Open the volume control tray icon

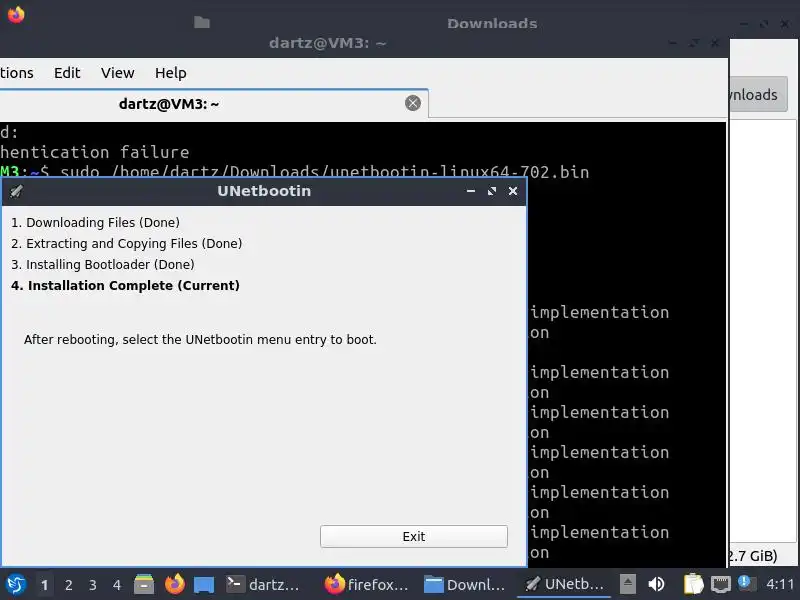tap(656, 584)
